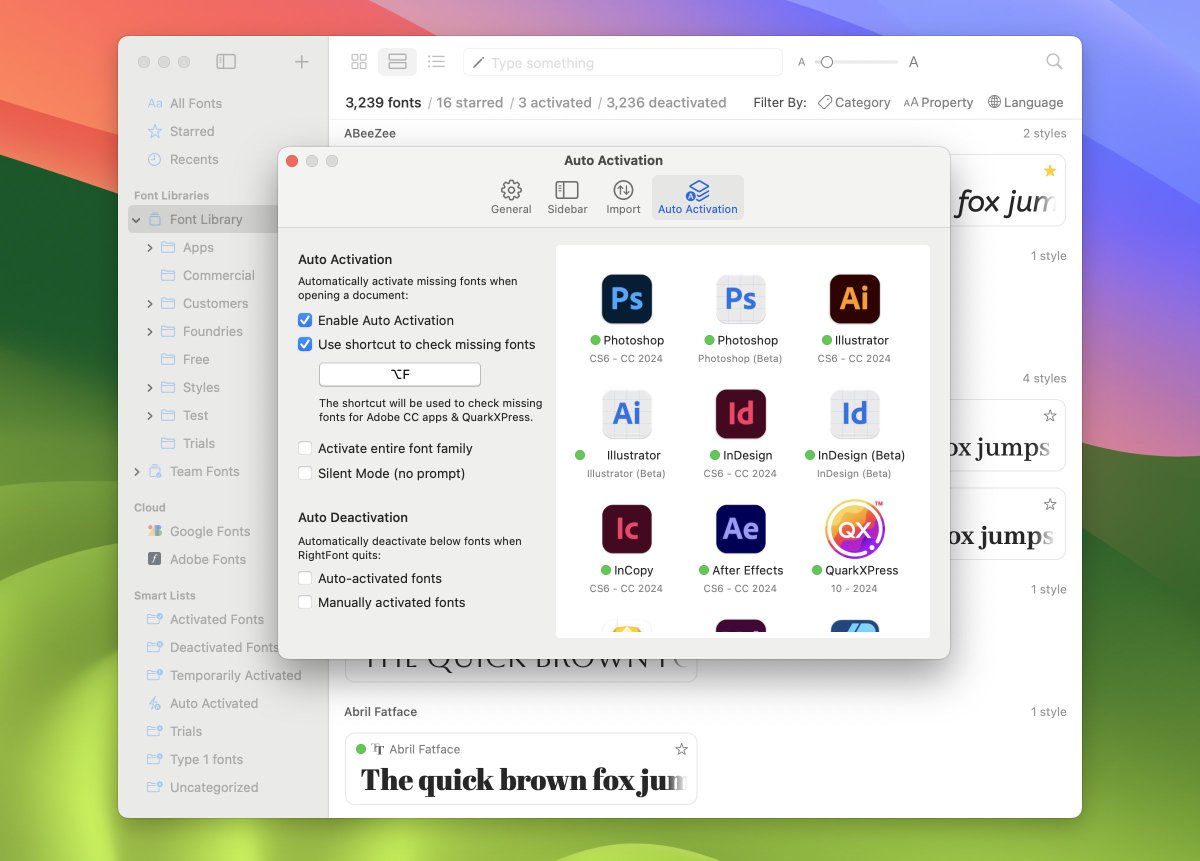1200x861 pixels.
Task: Select All Fonts in sidebar
Action: 196,103
